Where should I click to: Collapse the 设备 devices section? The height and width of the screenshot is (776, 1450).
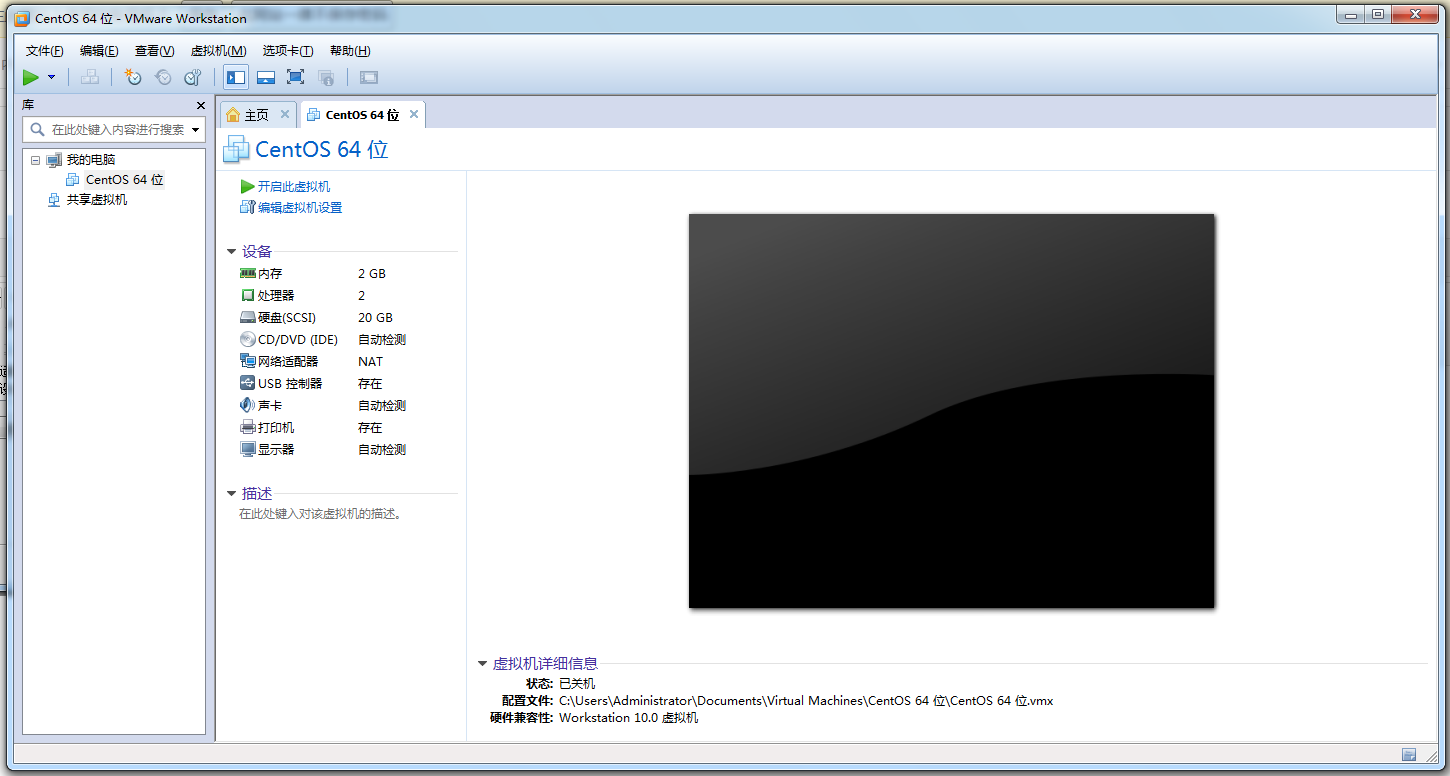(231, 251)
